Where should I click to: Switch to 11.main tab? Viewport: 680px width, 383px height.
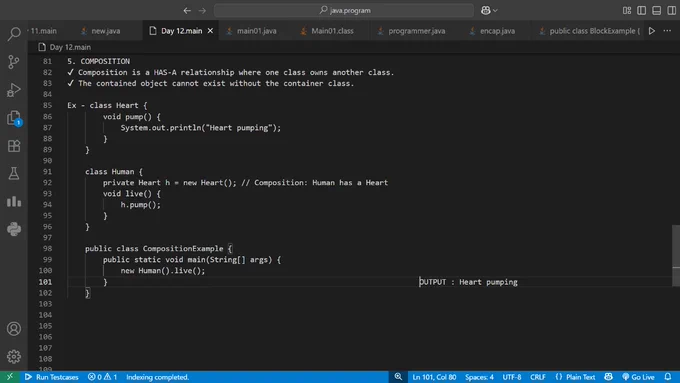(x=42, y=31)
